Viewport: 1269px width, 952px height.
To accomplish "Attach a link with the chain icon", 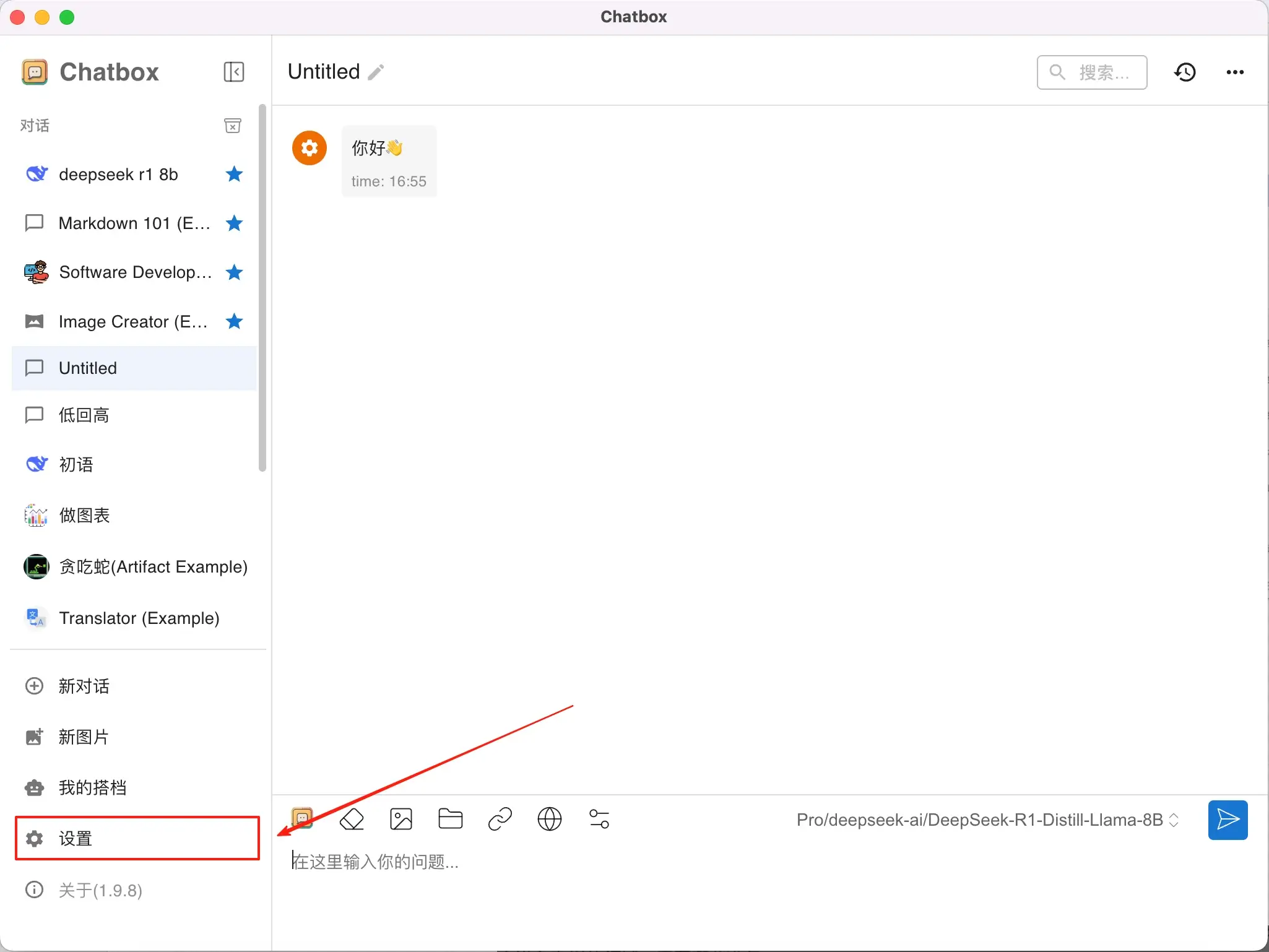I will 500,819.
